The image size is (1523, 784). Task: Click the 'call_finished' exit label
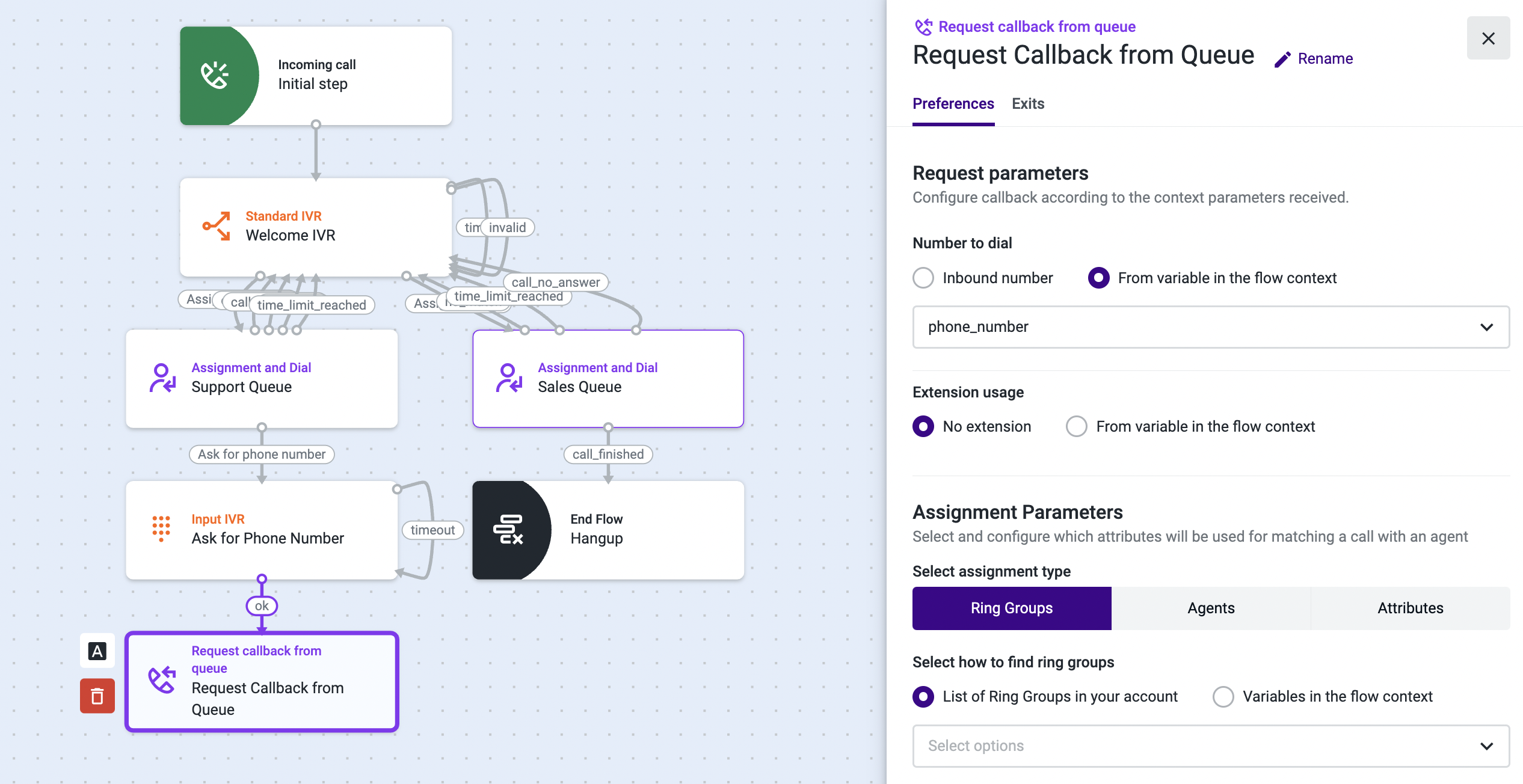(x=608, y=454)
